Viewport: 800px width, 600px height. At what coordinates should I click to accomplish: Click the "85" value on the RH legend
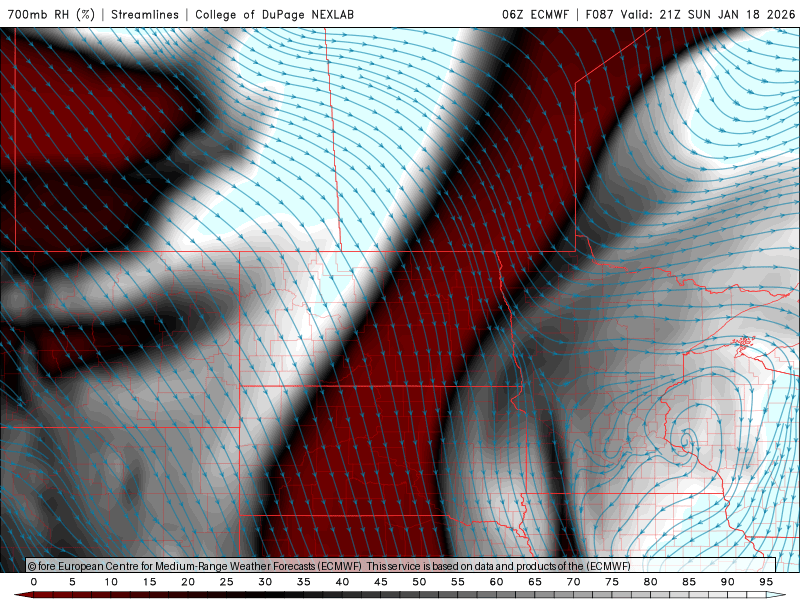[x=689, y=582]
